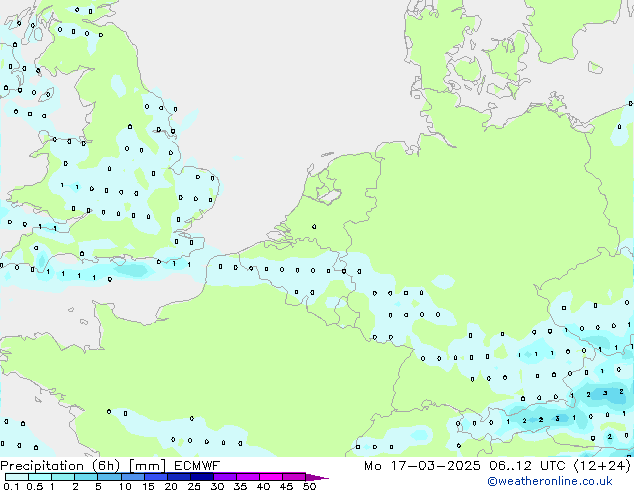Click the '0.1' legend scale label
The image size is (634, 490).
click(11, 486)
